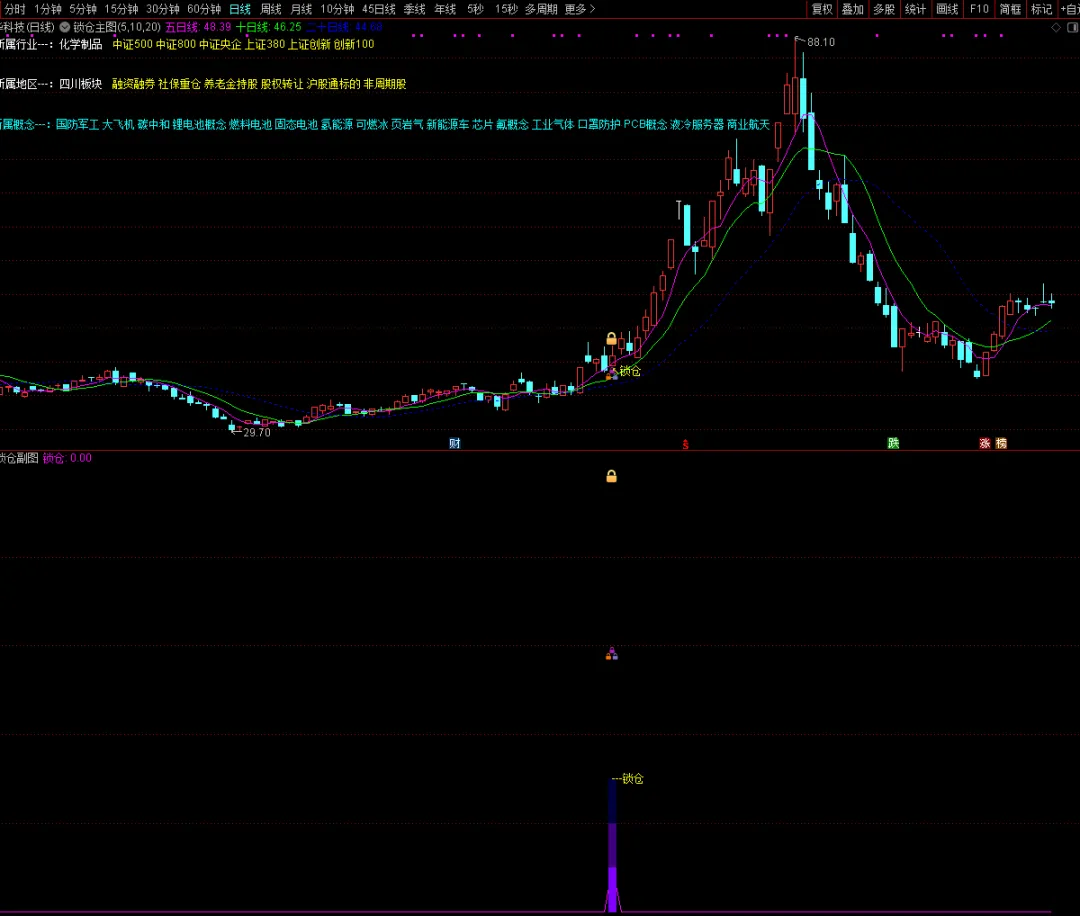Switch to 5分钟 period tab
The width and height of the screenshot is (1080, 916).
point(83,9)
